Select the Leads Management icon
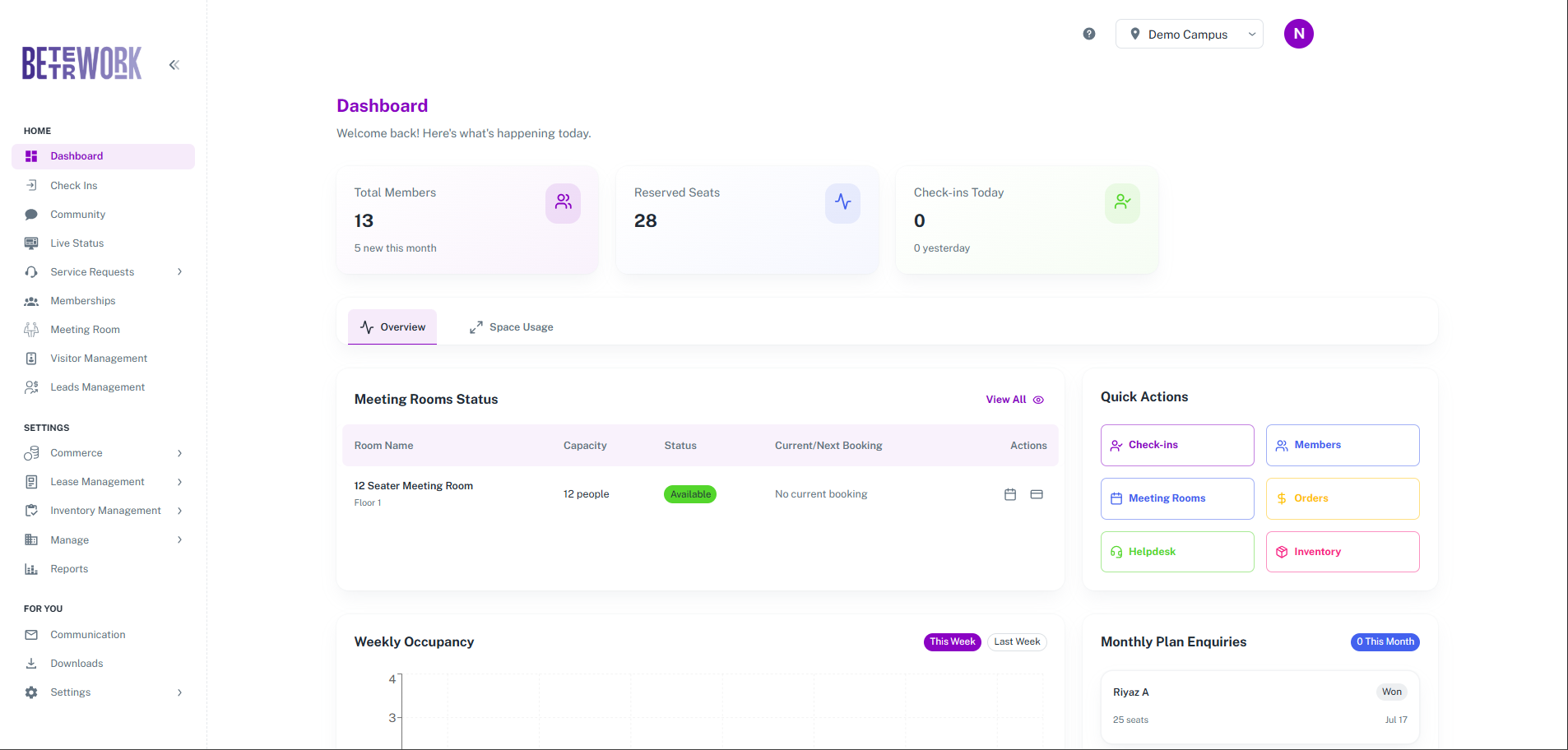 pos(30,387)
